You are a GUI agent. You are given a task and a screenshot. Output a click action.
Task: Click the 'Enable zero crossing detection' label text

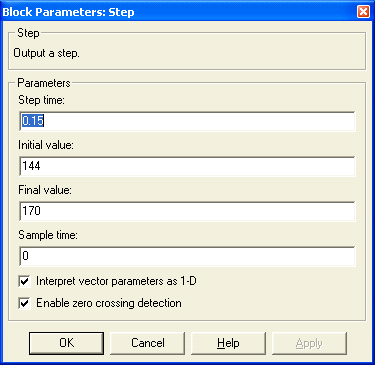tap(109, 303)
